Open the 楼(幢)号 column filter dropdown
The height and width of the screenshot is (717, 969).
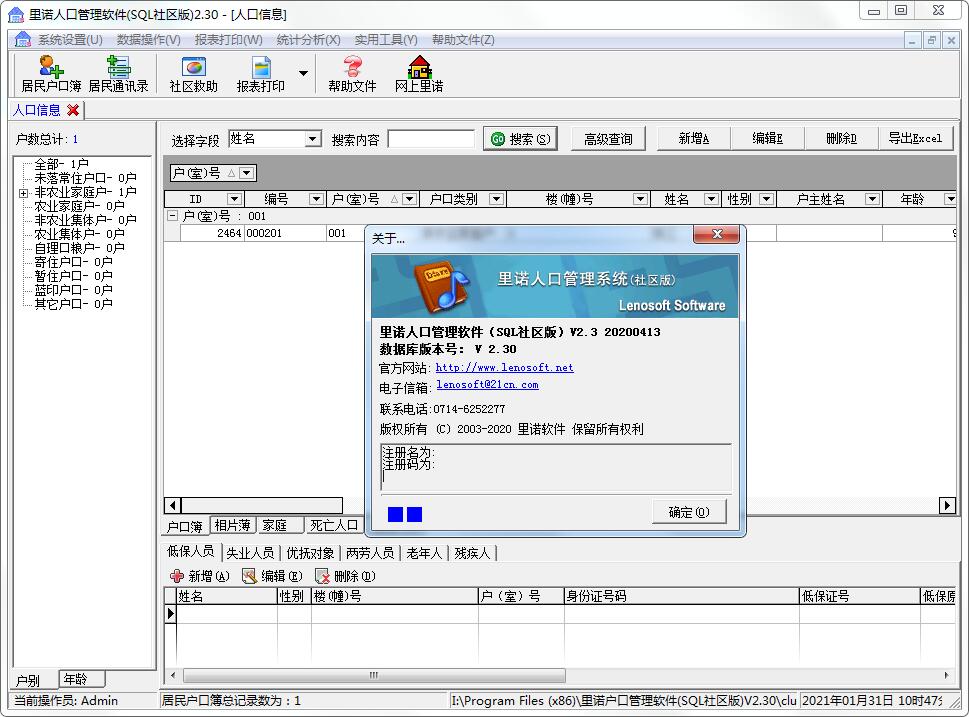coord(640,199)
